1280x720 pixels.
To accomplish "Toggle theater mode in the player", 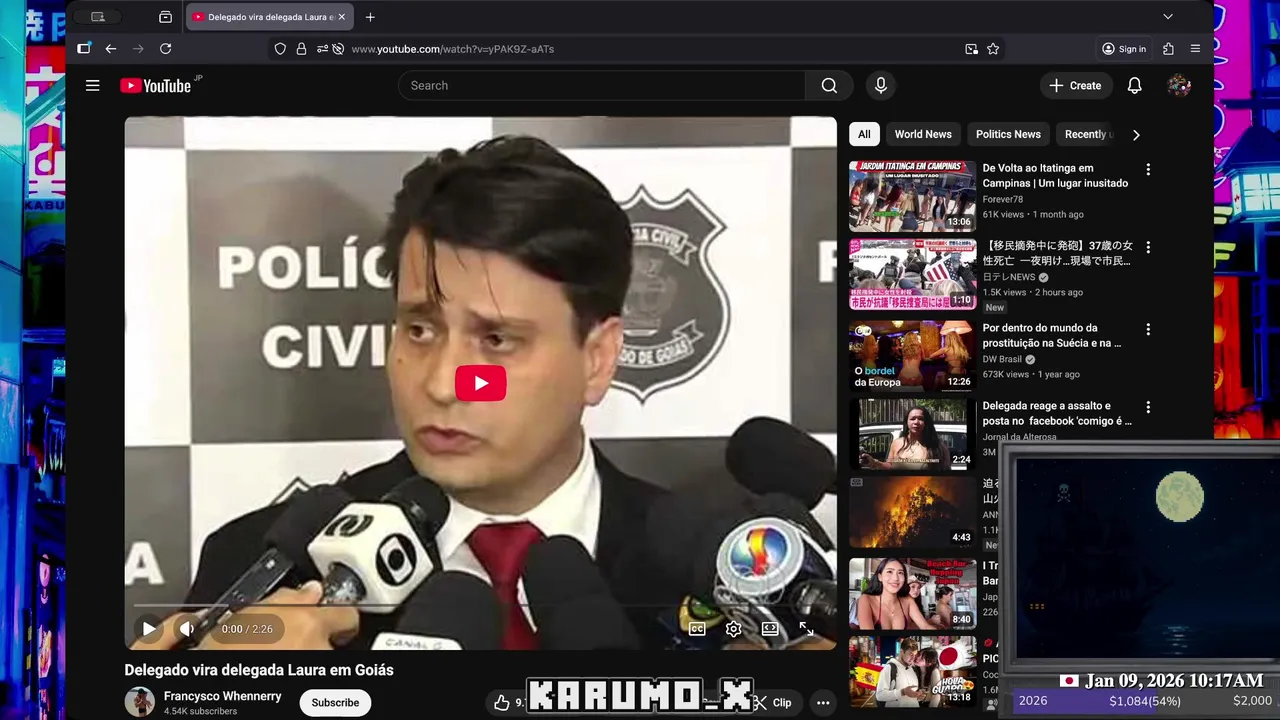I will point(770,629).
